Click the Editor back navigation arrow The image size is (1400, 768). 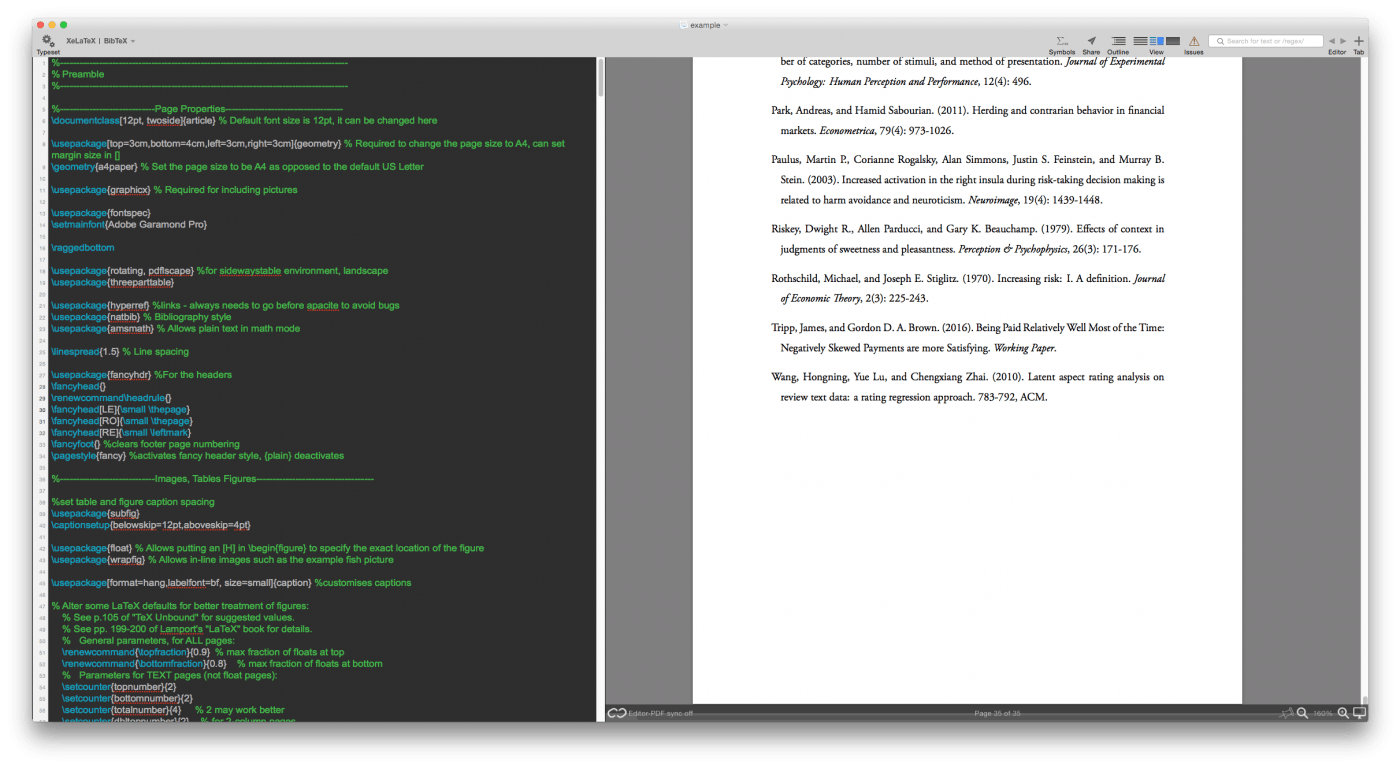[1332, 41]
